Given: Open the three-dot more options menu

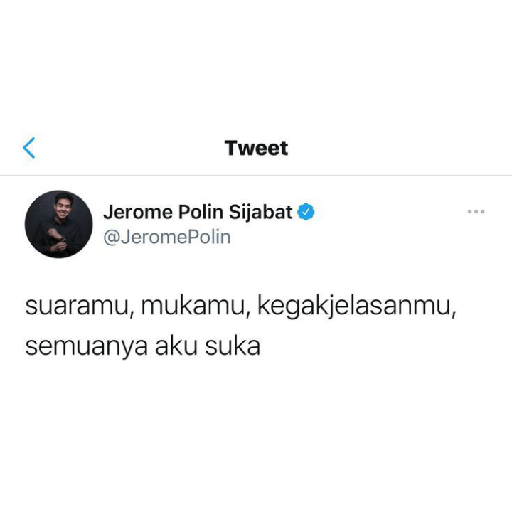Looking at the screenshot, I should point(476,211).
